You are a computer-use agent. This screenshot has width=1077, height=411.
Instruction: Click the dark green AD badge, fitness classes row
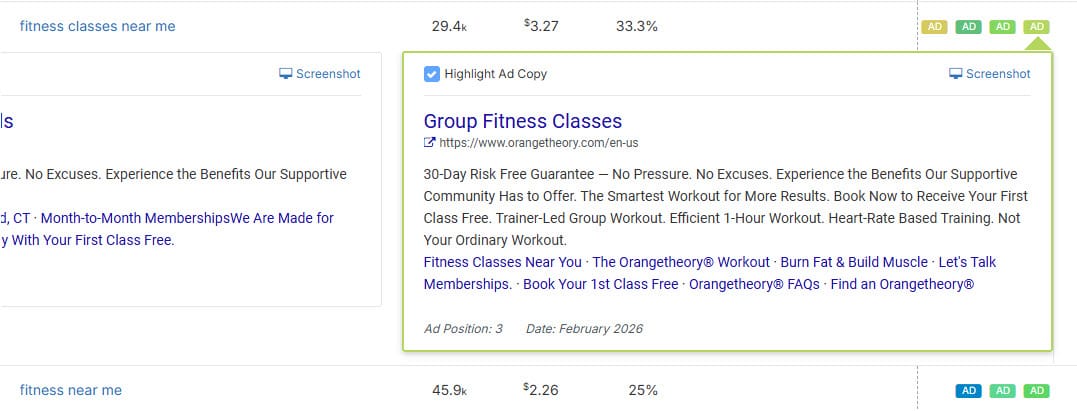point(968,27)
